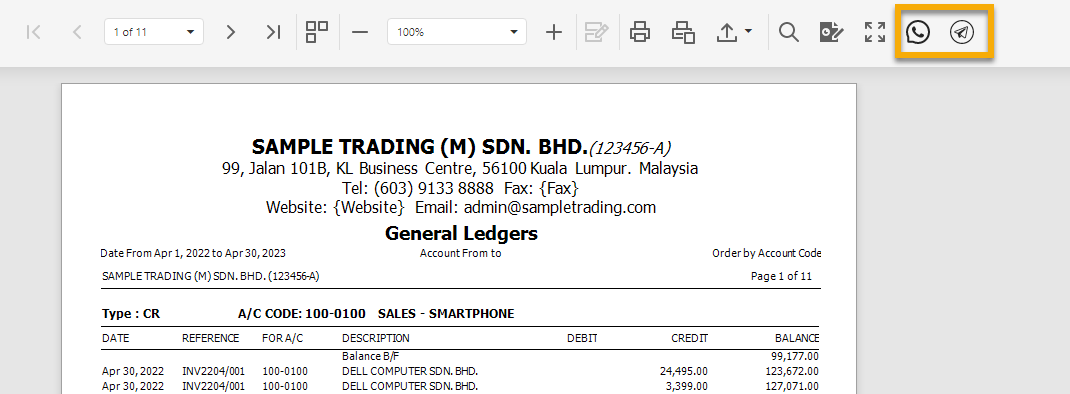Jump to the last page

(x=274, y=32)
